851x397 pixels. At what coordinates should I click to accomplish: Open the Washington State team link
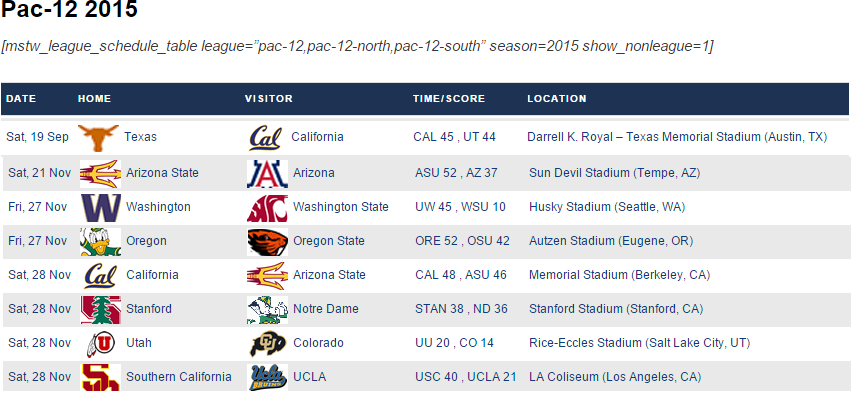coord(341,207)
